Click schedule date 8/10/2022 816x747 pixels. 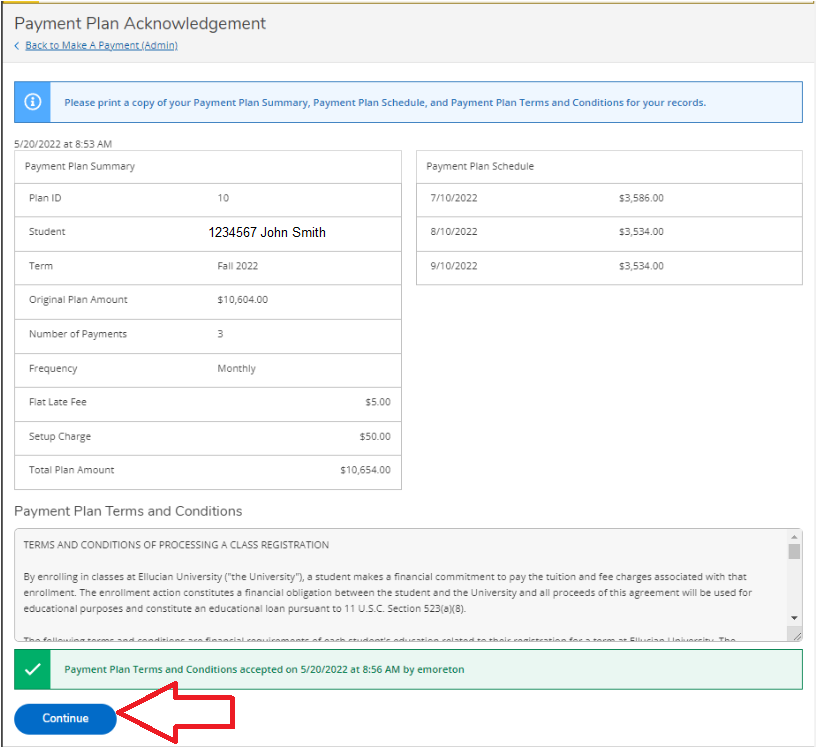pyautogui.click(x=454, y=232)
